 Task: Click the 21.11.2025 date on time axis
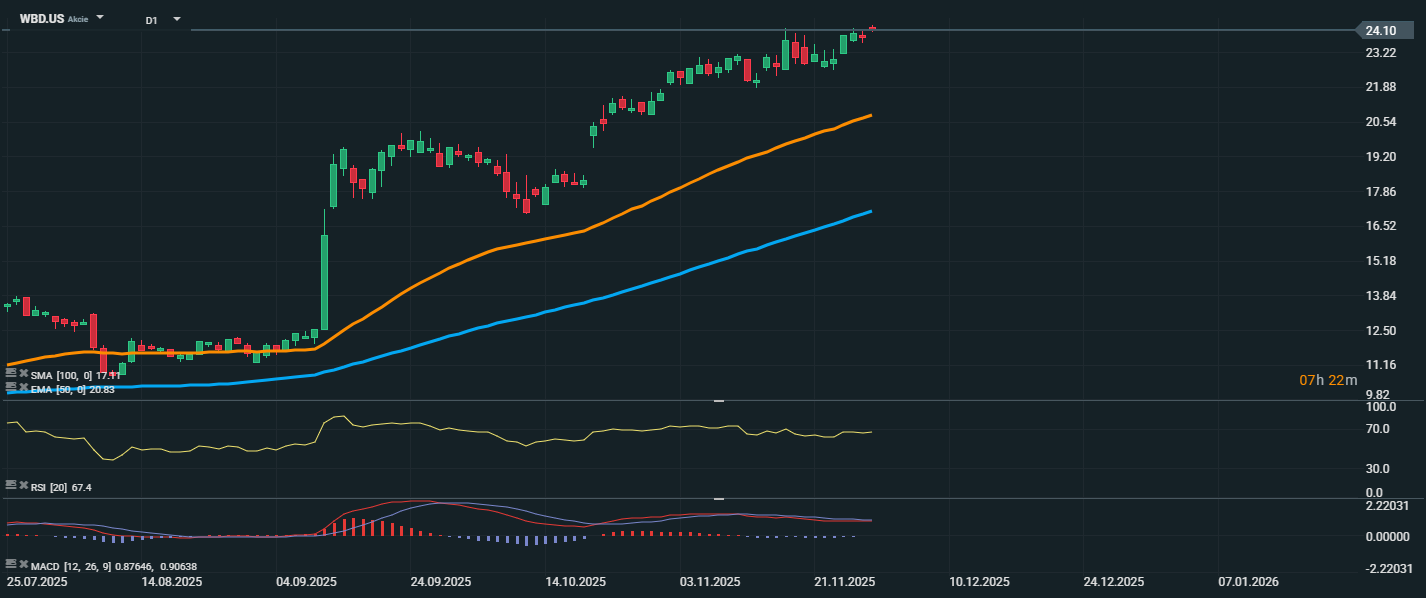(x=844, y=581)
